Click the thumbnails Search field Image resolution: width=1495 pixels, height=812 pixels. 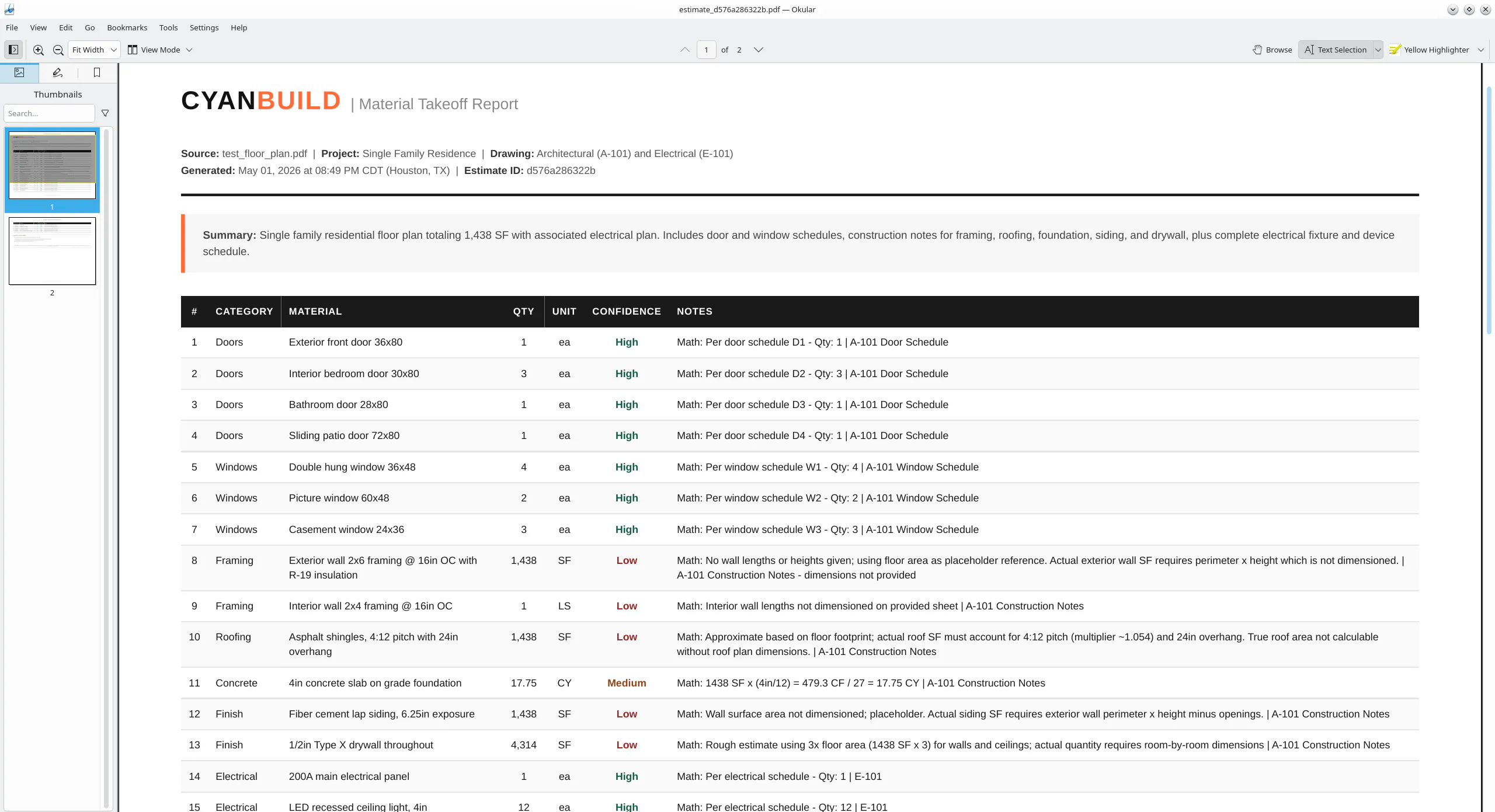click(49, 113)
